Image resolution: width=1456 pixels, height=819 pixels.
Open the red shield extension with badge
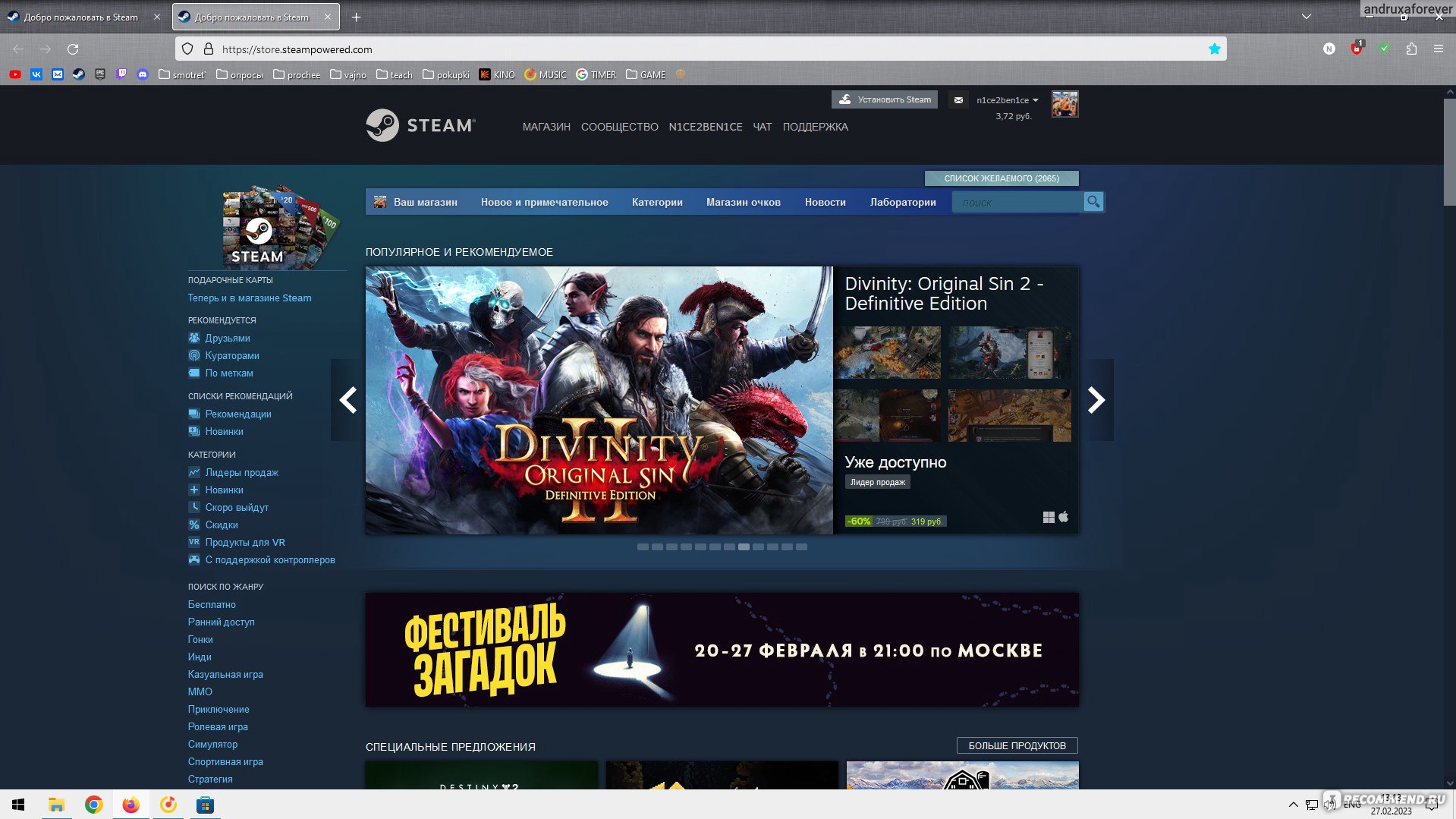click(x=1357, y=49)
